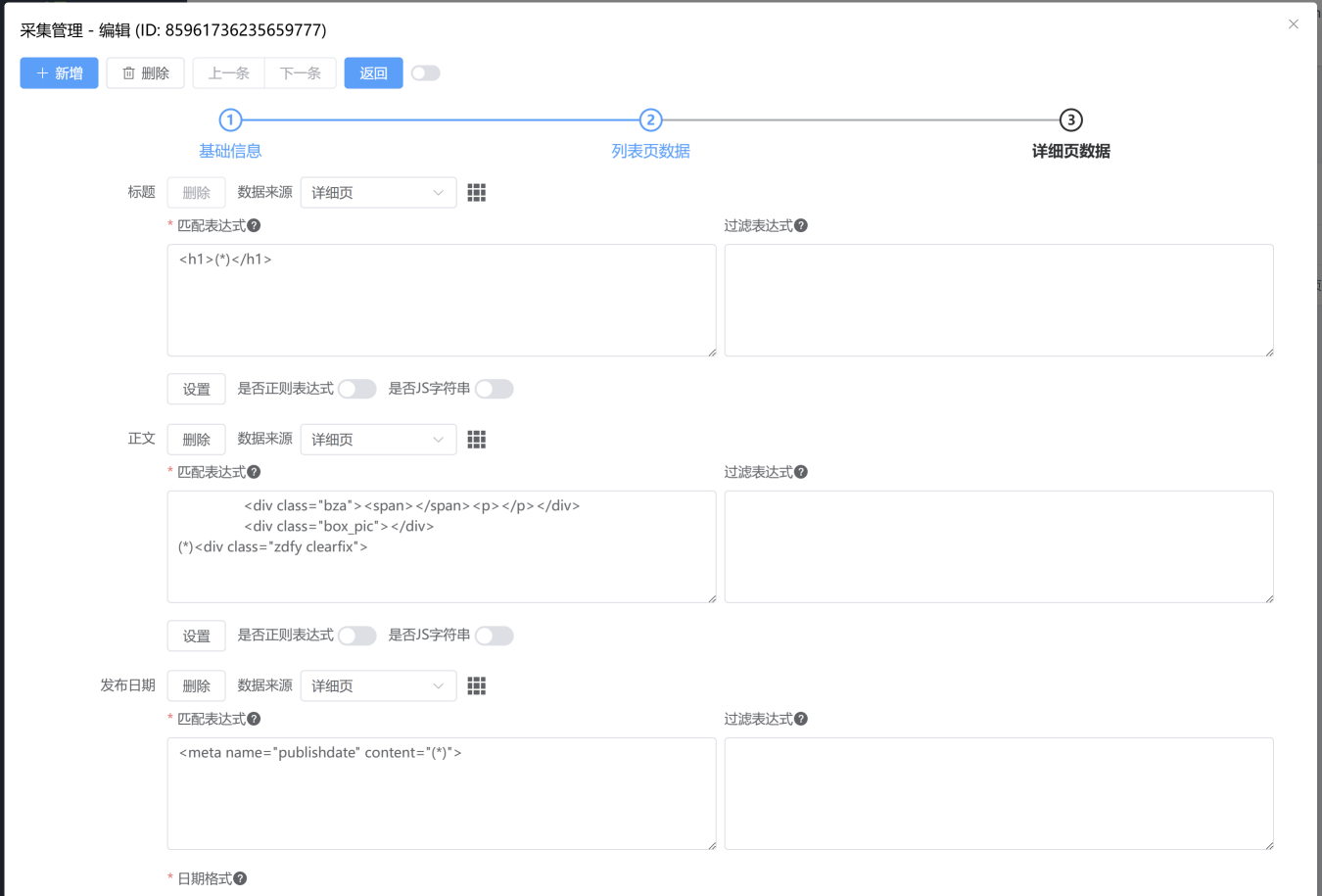Toggle 是否正则表达式 switch for 标题
1322x896 pixels.
(x=357, y=390)
